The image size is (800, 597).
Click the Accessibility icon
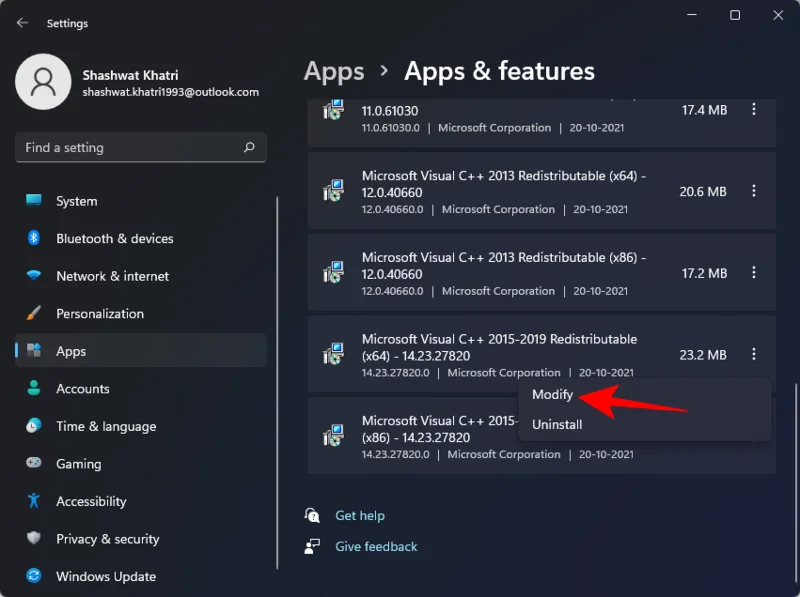click(33, 501)
